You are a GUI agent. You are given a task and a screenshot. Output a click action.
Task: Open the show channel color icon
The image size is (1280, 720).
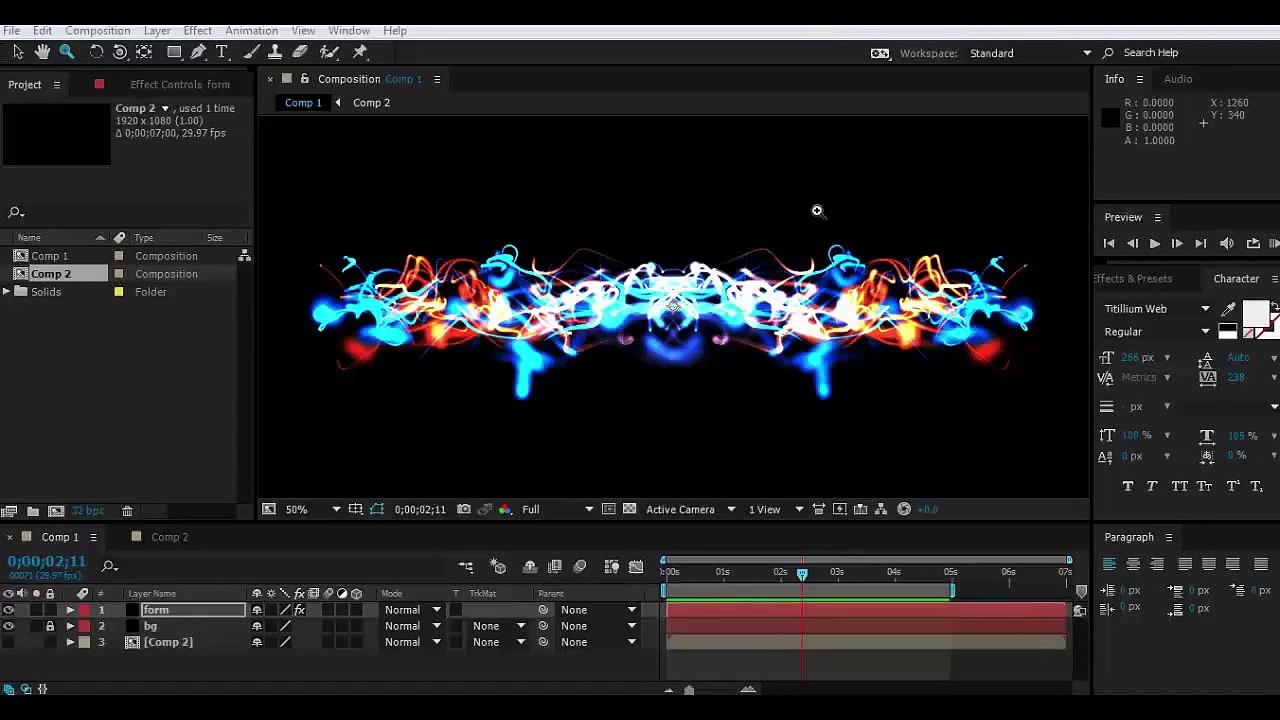point(505,509)
